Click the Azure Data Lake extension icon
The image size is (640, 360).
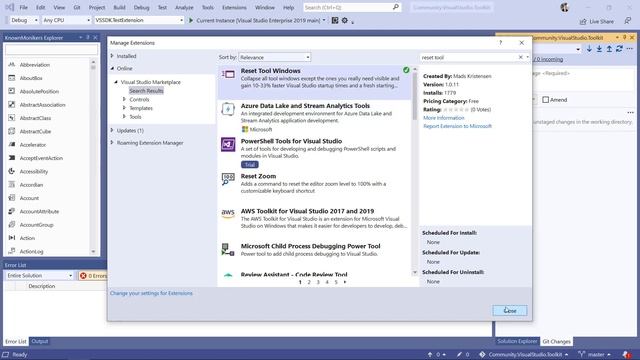click(228, 109)
